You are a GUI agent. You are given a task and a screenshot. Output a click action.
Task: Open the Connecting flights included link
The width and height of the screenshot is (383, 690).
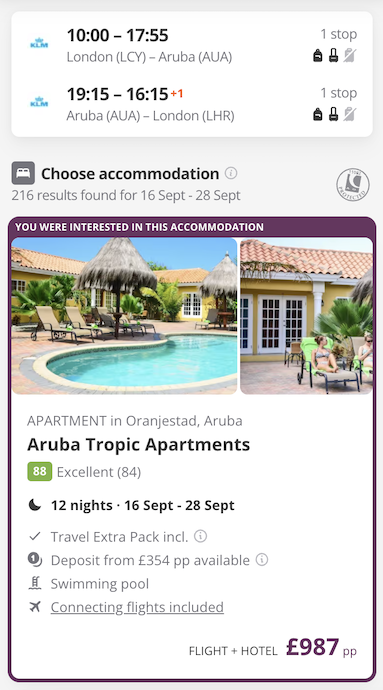137,607
